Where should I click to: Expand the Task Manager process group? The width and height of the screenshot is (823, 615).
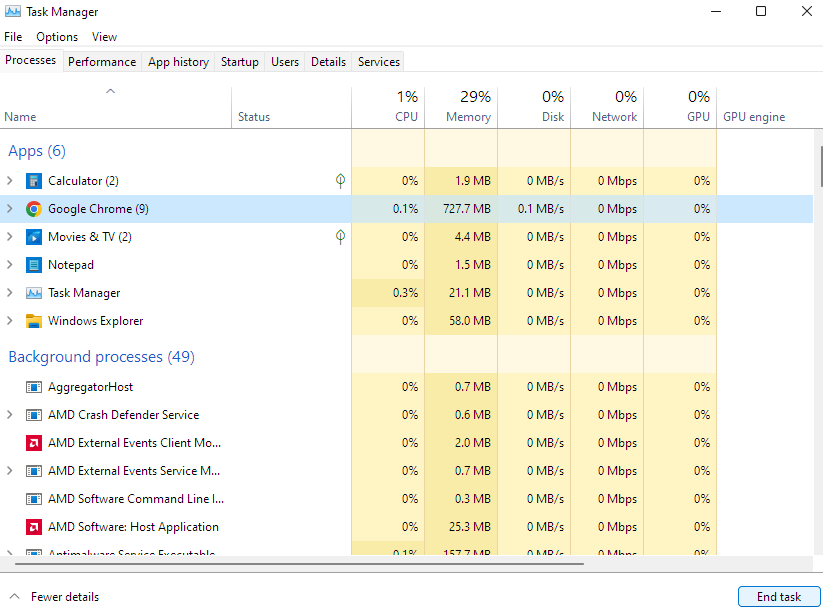coord(9,292)
